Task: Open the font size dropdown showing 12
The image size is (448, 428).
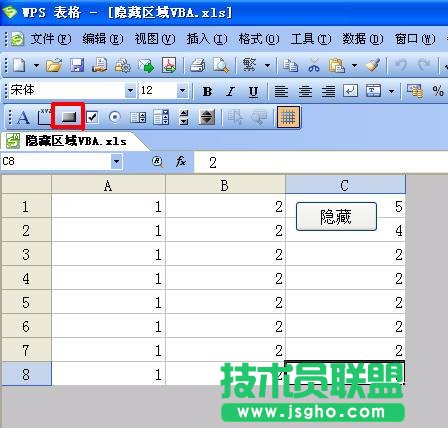Action: pos(182,91)
